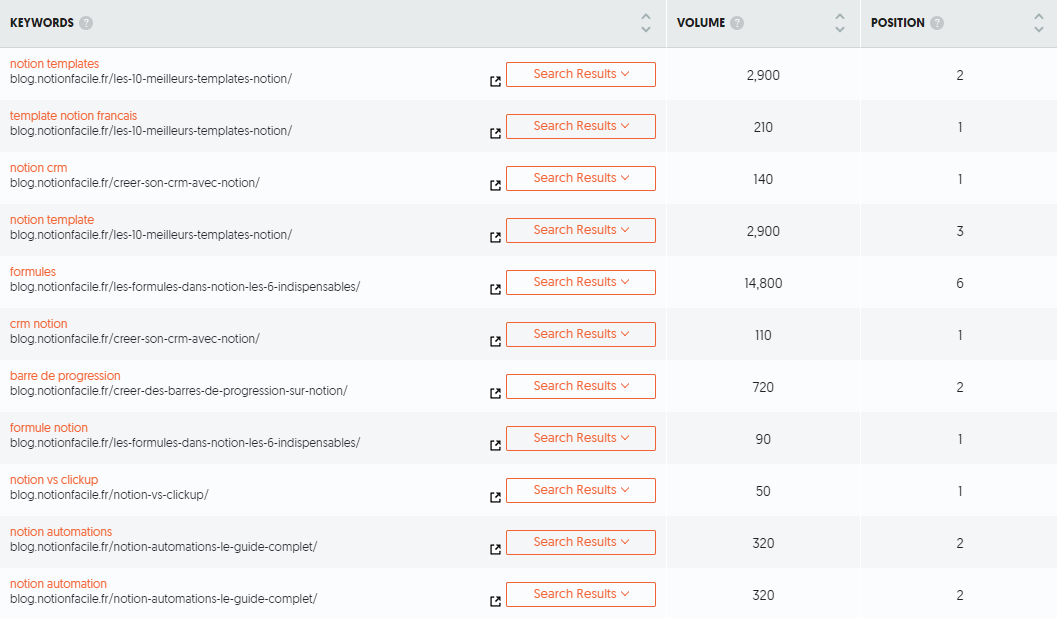Expand Search Results for 'formule notion' row
Image resolution: width=1057 pixels, height=618 pixels.
pos(580,438)
